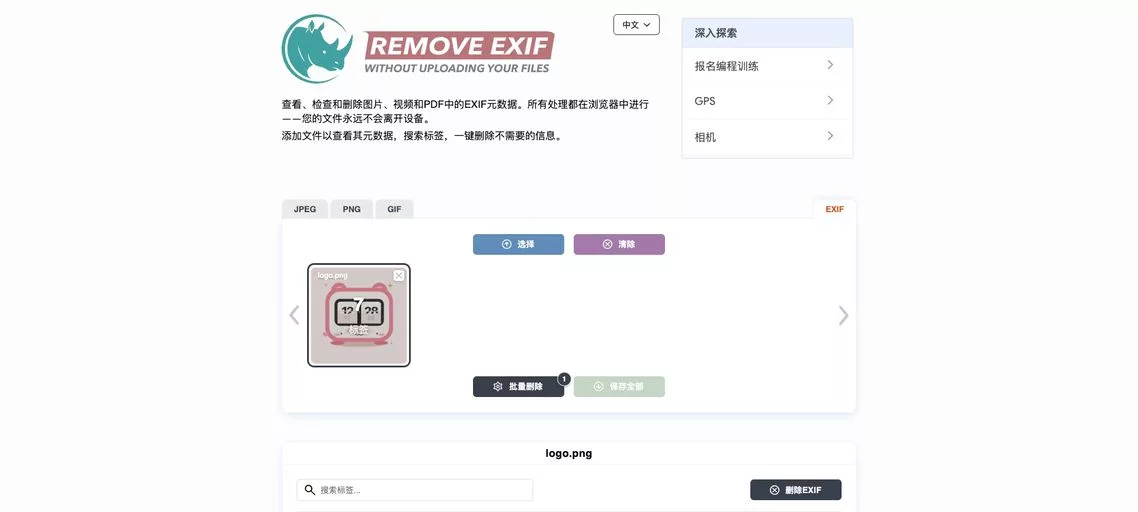Expand the chevron beside 报名编程训练
The height and width of the screenshot is (512, 1138).
(830, 65)
